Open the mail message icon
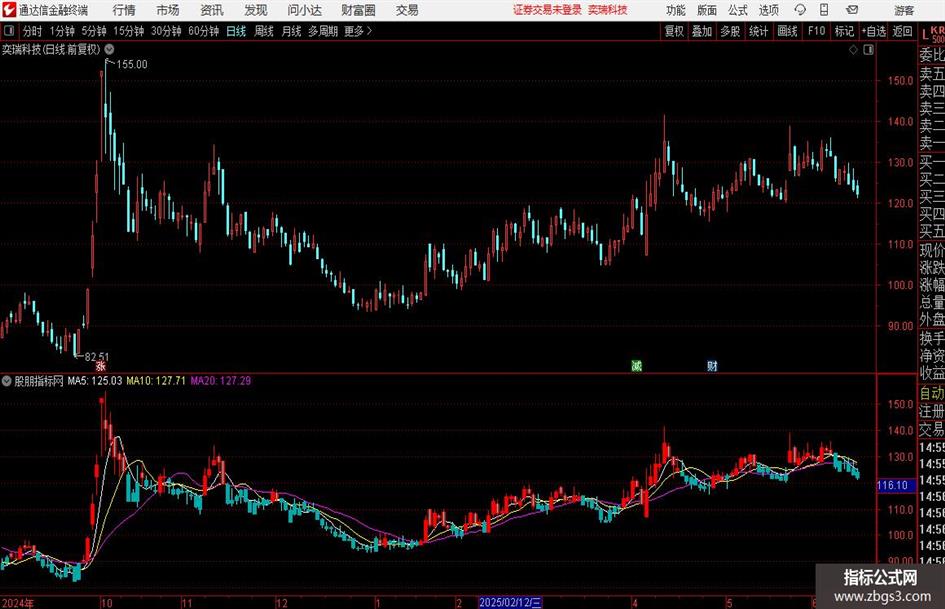 (852, 10)
